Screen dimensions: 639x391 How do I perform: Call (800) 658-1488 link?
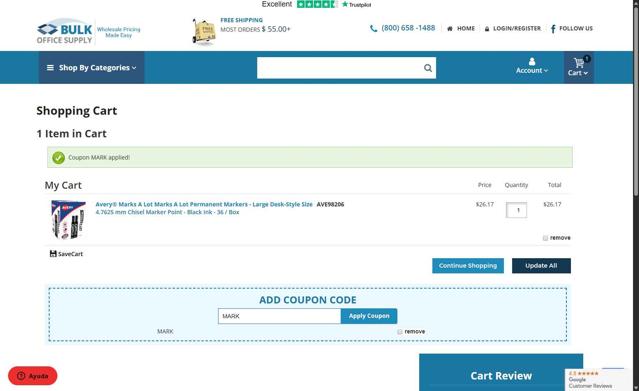[408, 28]
